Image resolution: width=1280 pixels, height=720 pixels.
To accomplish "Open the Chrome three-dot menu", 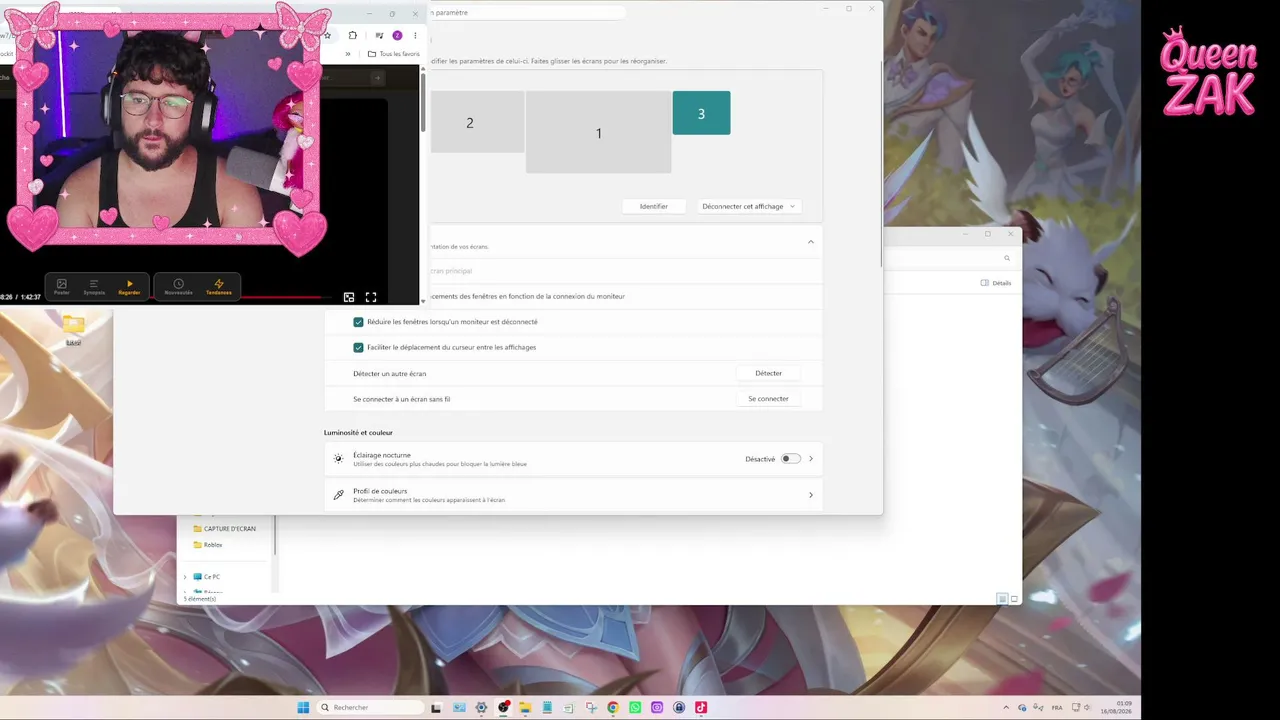I will point(415,35).
